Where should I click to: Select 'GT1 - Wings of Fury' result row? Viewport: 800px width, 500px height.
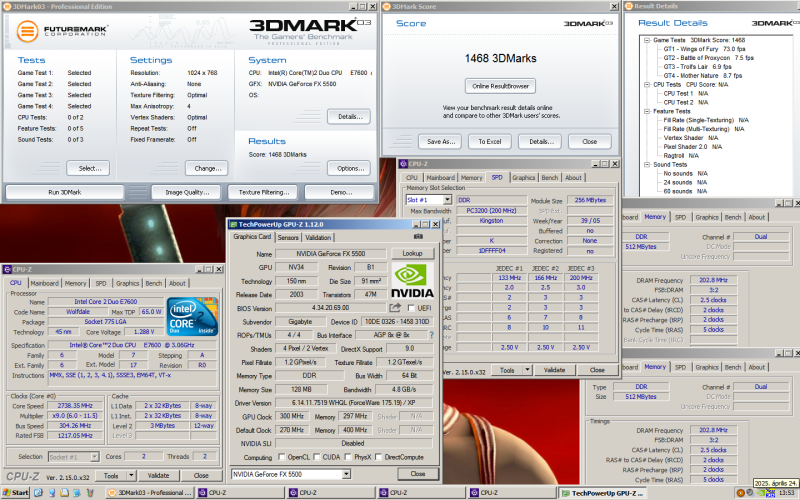[x=705, y=49]
